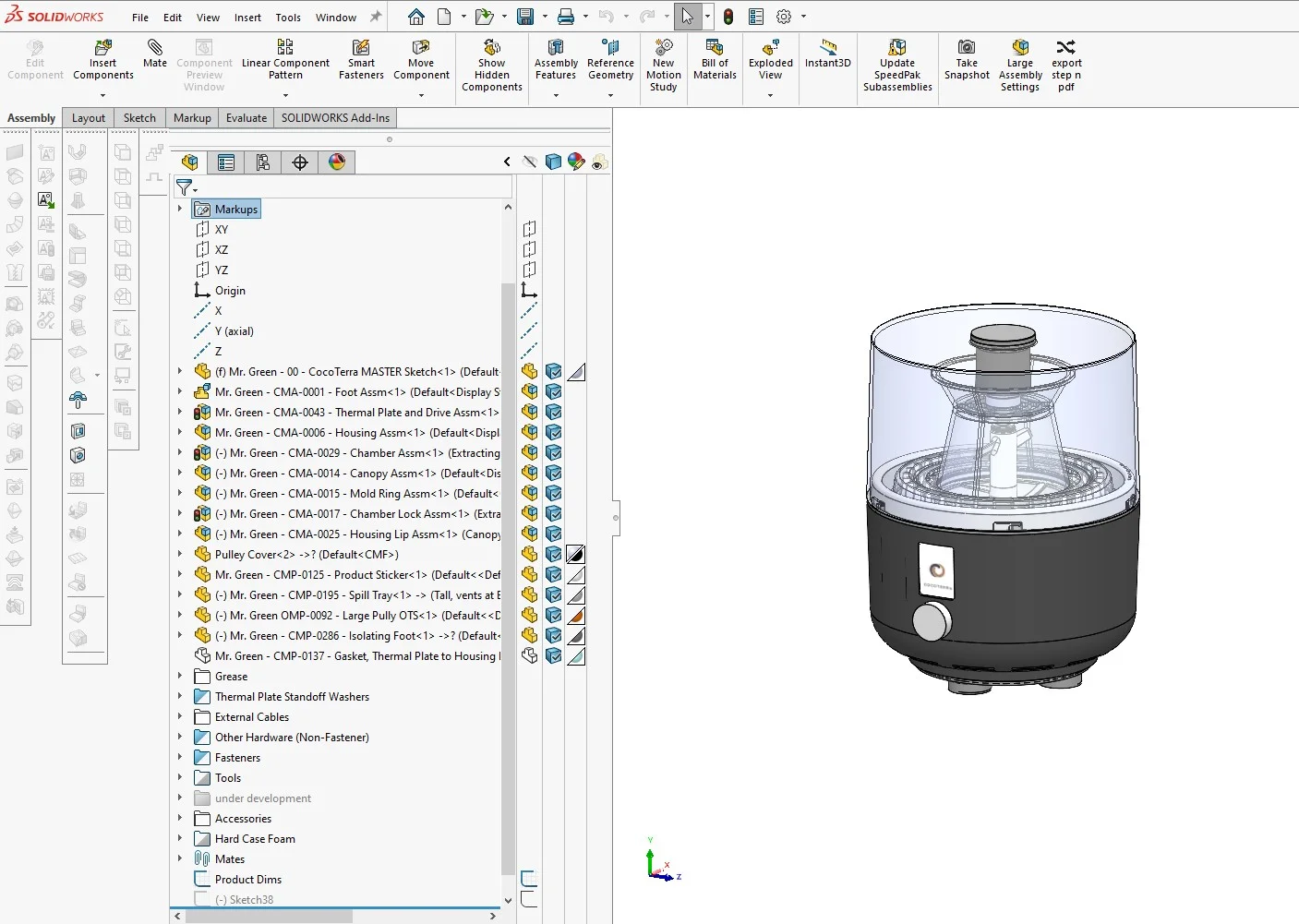Expand the Mates folder
Viewport: 1299px width, 924px height.
tap(180, 859)
